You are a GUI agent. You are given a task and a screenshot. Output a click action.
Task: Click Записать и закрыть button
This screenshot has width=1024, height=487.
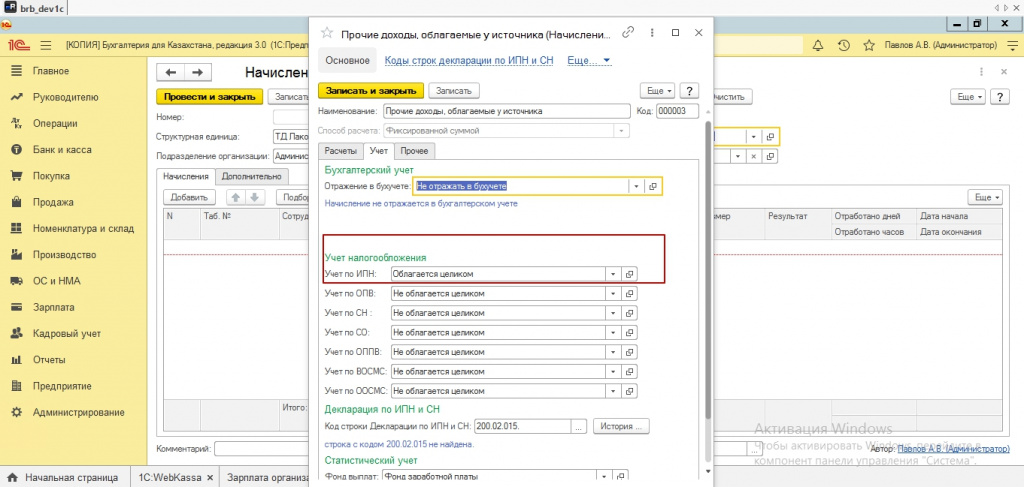371,91
